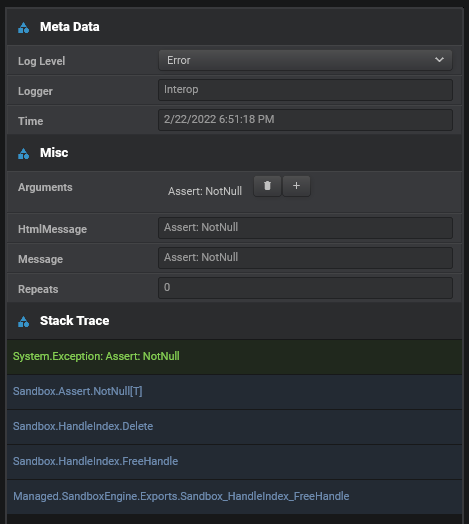
Task: Select the System.Exception: Assert: NotNull stack entry
Action: 234,357
